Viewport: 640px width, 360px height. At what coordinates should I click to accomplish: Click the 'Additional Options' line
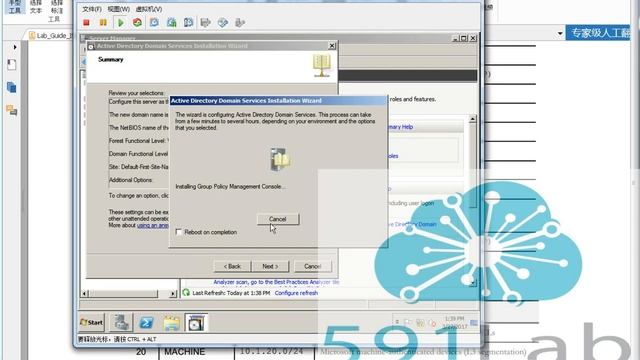131,180
